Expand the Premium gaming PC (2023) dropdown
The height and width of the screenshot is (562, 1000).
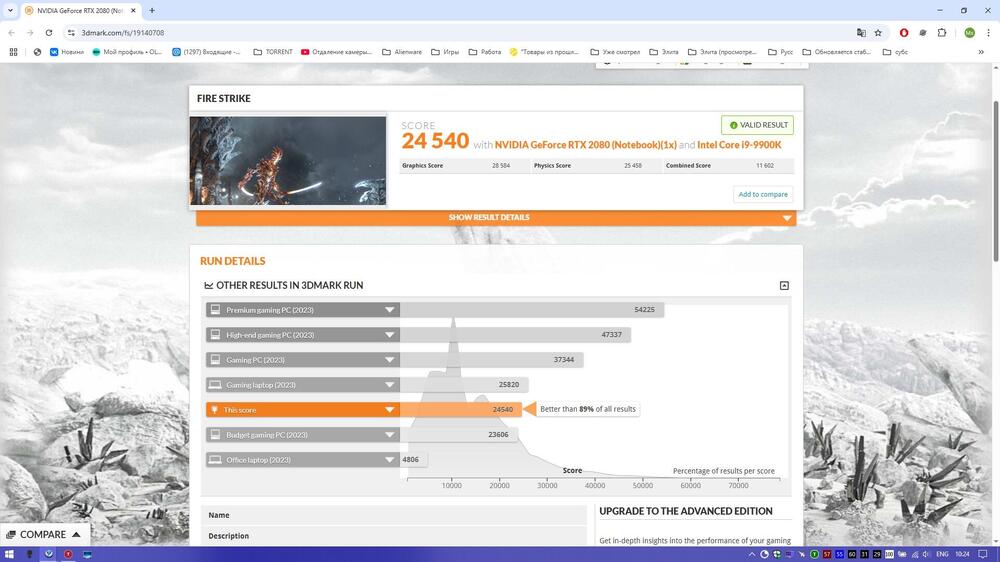tap(389, 310)
